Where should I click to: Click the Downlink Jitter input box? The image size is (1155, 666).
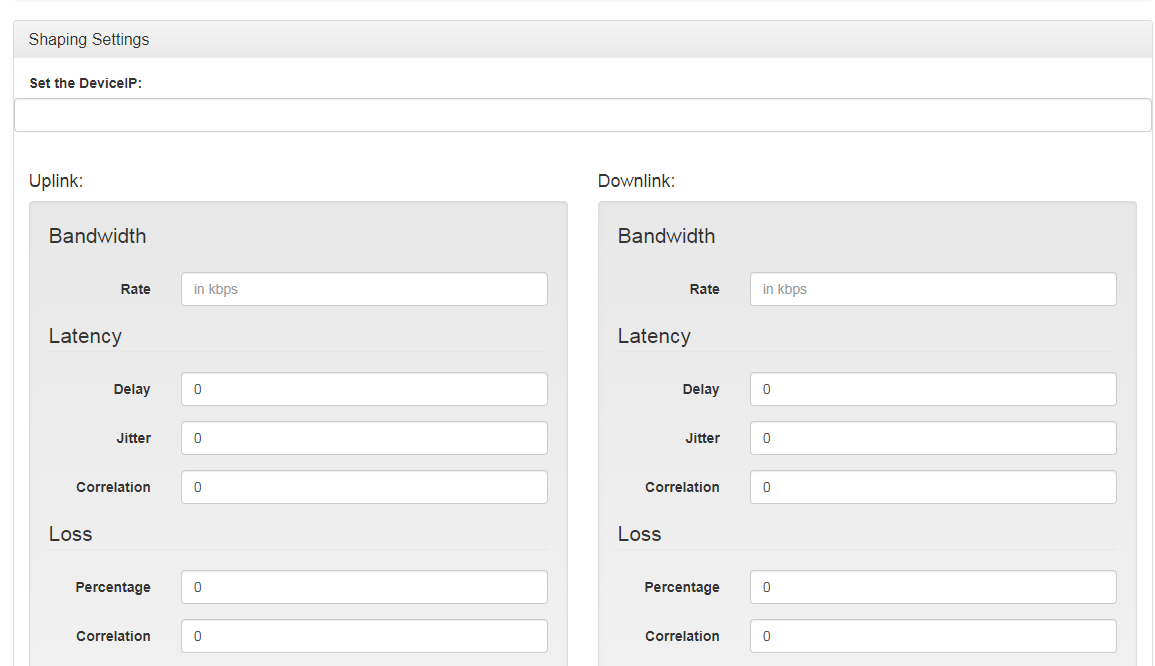(x=933, y=438)
